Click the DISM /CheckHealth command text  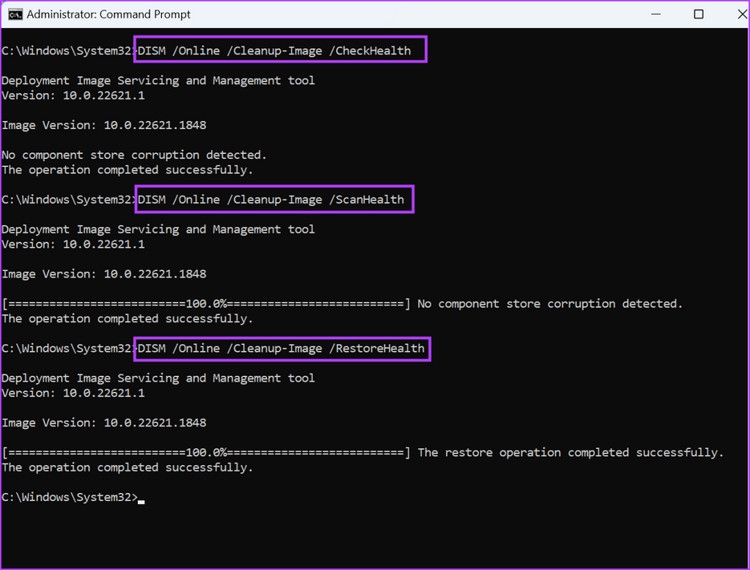coord(274,51)
